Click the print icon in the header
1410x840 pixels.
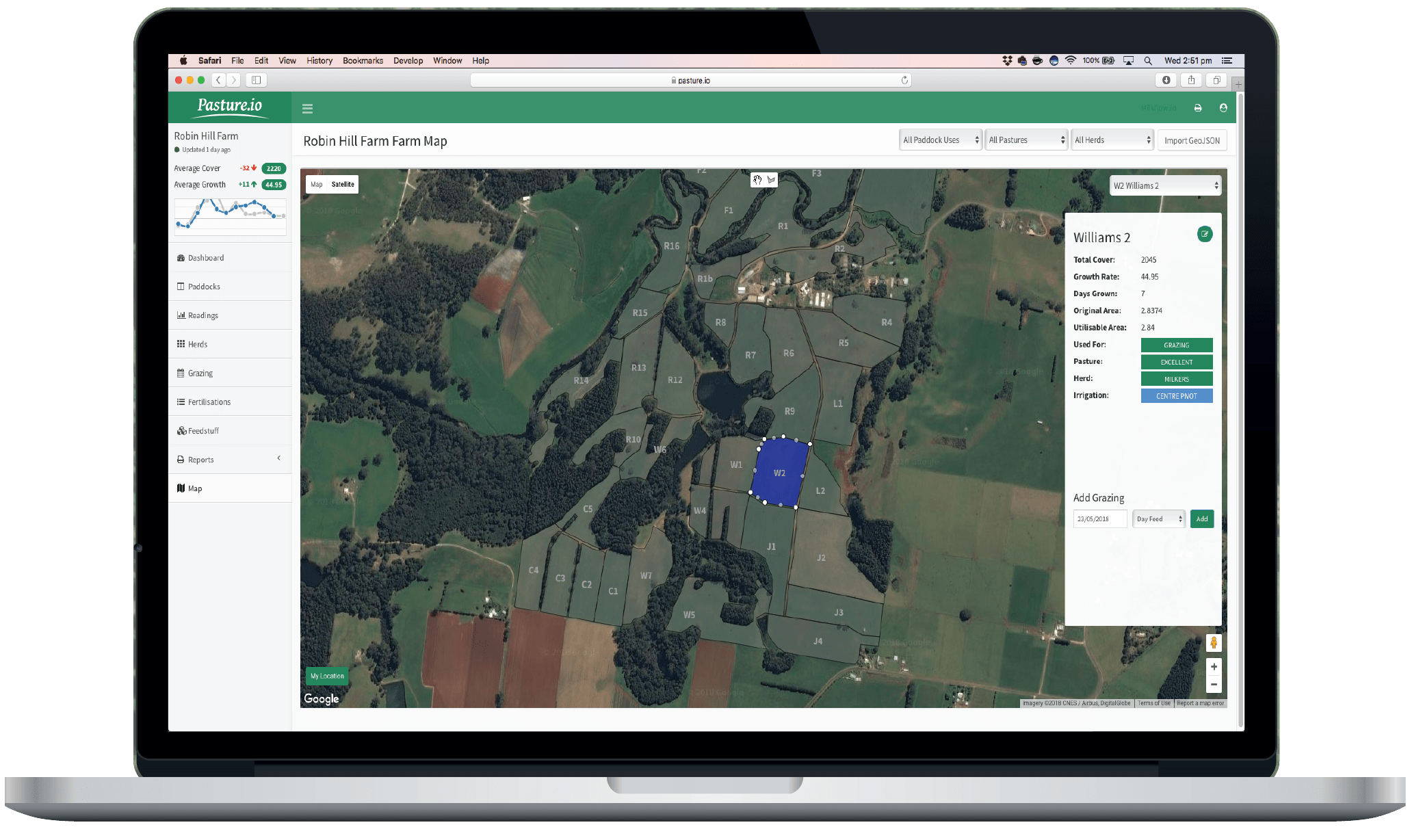click(x=1198, y=108)
